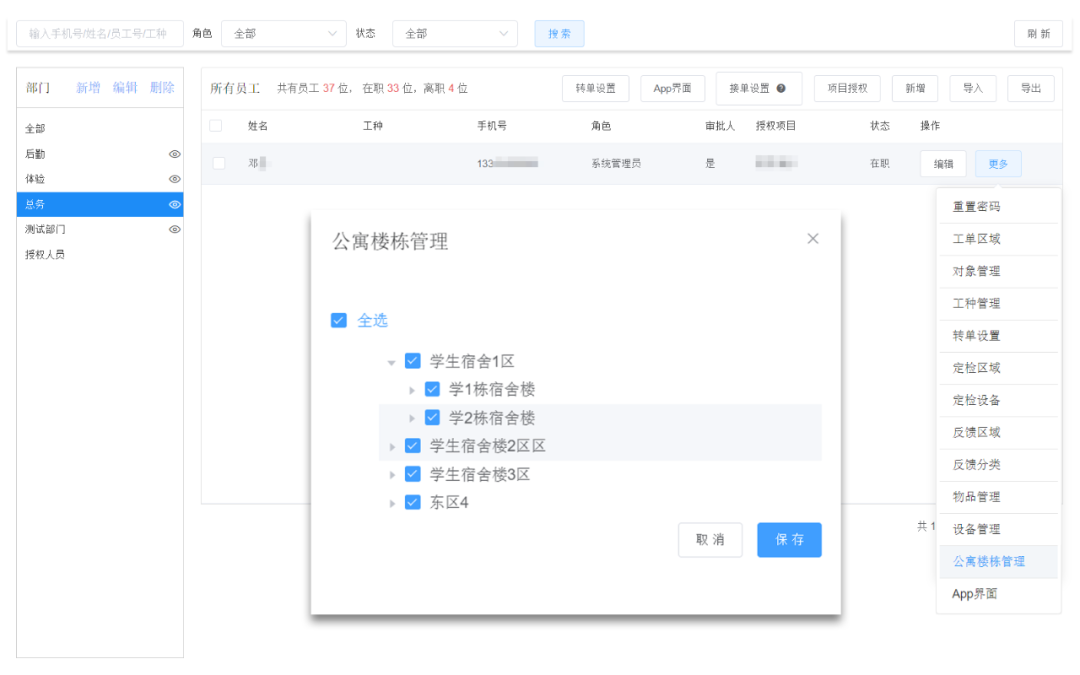Screen dimensions: 1080x675
Task: Click the 保存 button to save building selection
Action: tap(789, 540)
